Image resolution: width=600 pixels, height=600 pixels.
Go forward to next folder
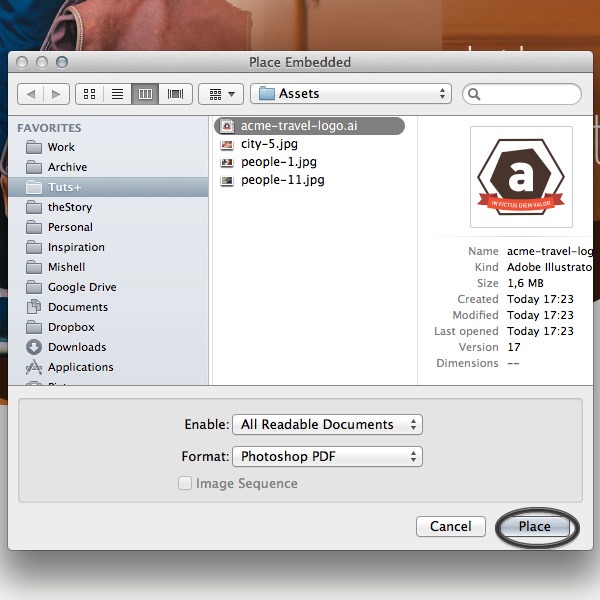(x=56, y=94)
